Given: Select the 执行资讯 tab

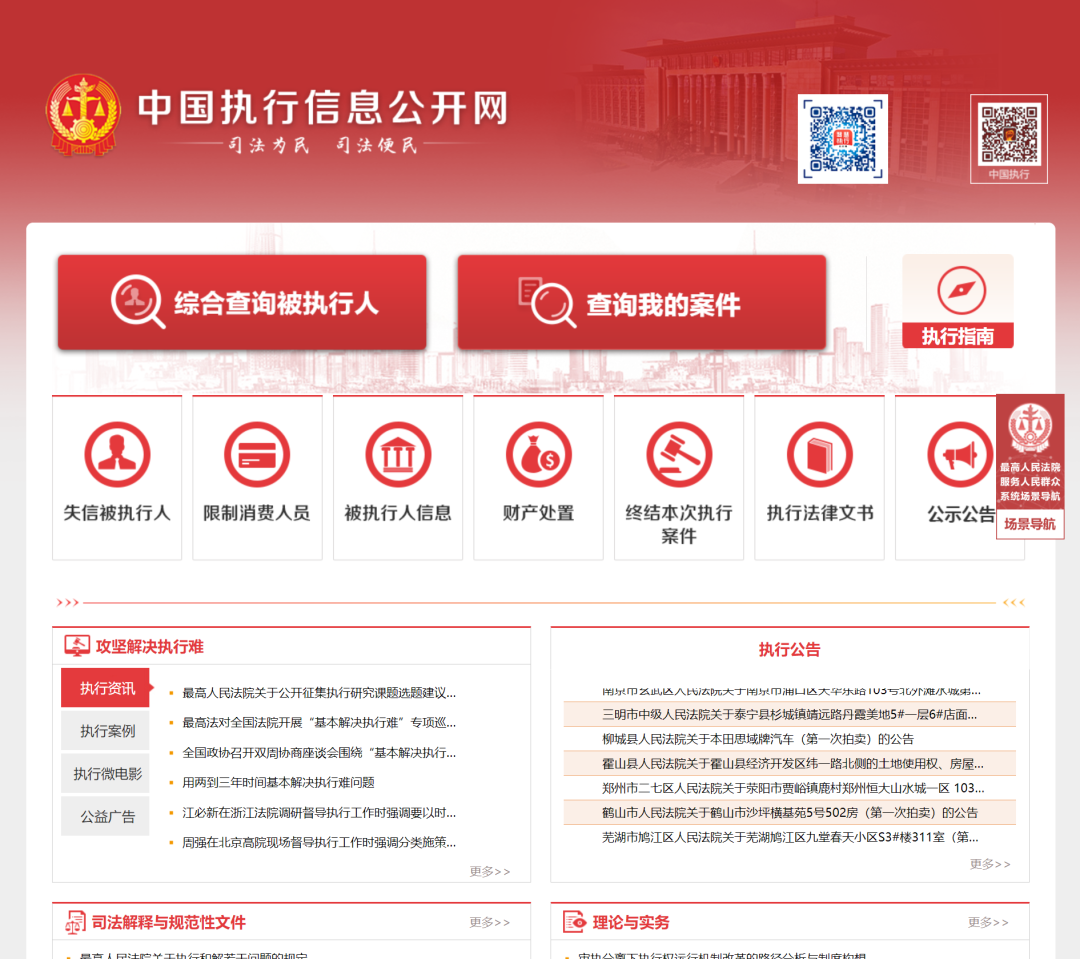Looking at the screenshot, I should [x=105, y=688].
